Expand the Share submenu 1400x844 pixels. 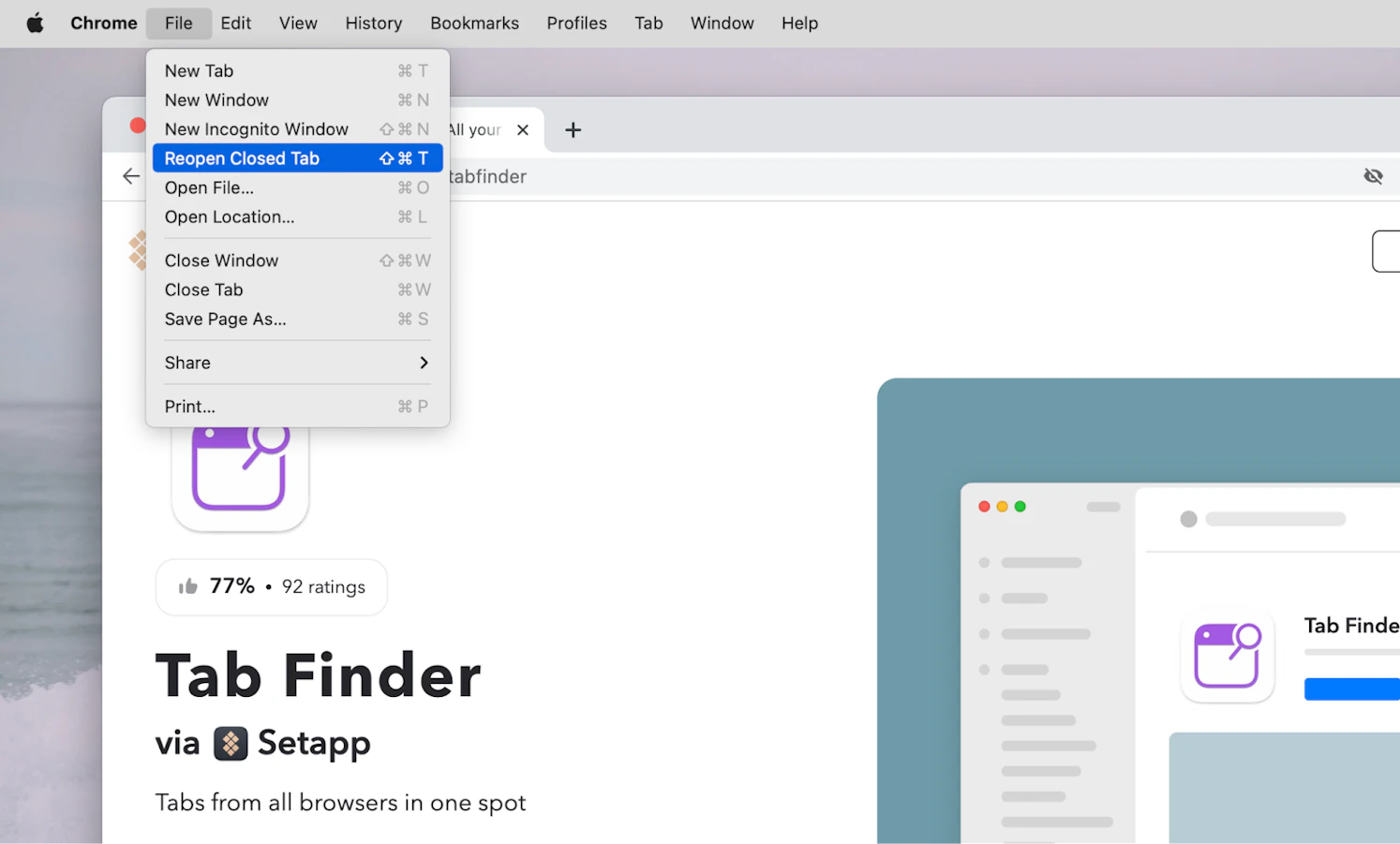(x=298, y=363)
